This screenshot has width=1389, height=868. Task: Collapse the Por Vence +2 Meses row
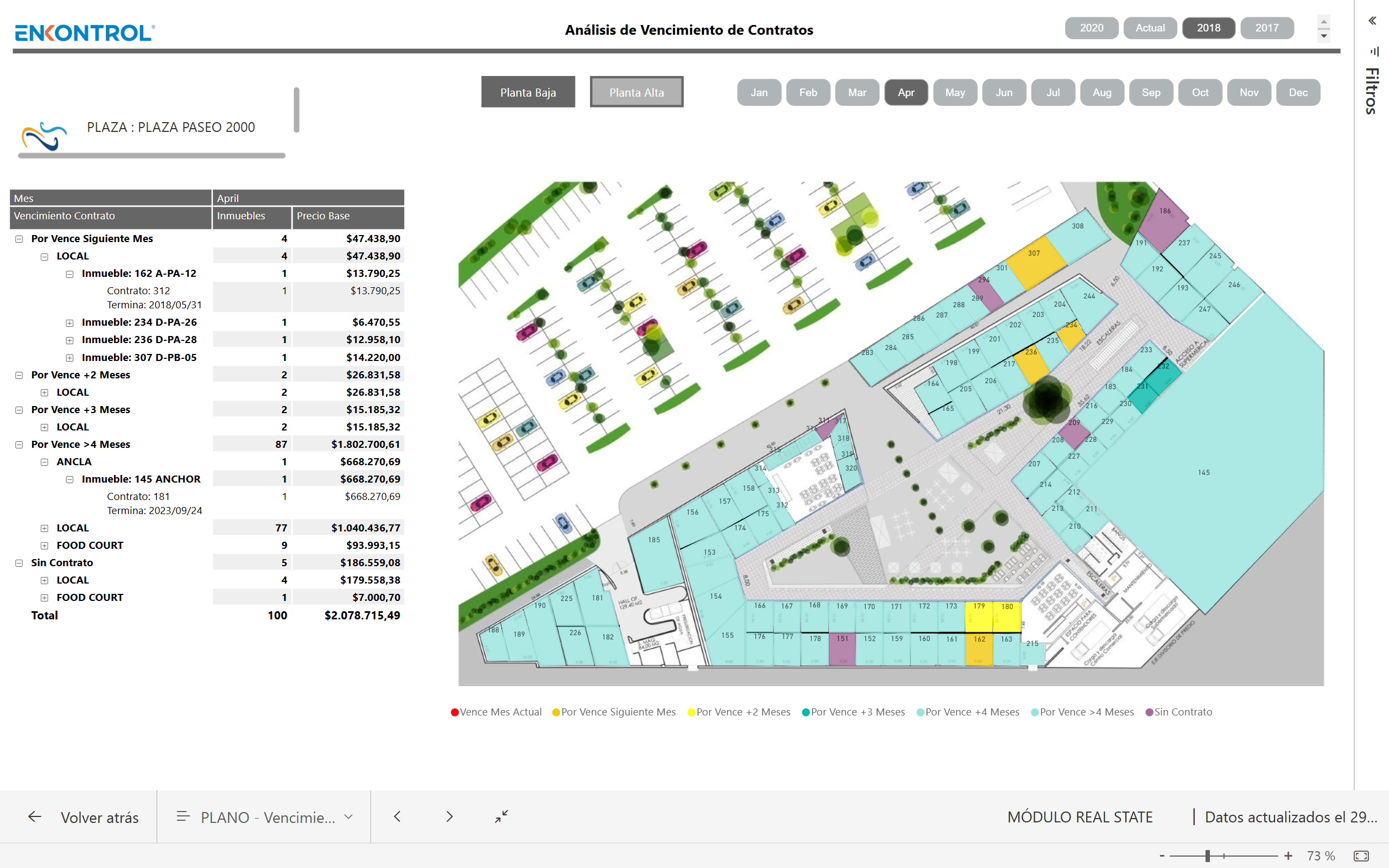(19, 375)
